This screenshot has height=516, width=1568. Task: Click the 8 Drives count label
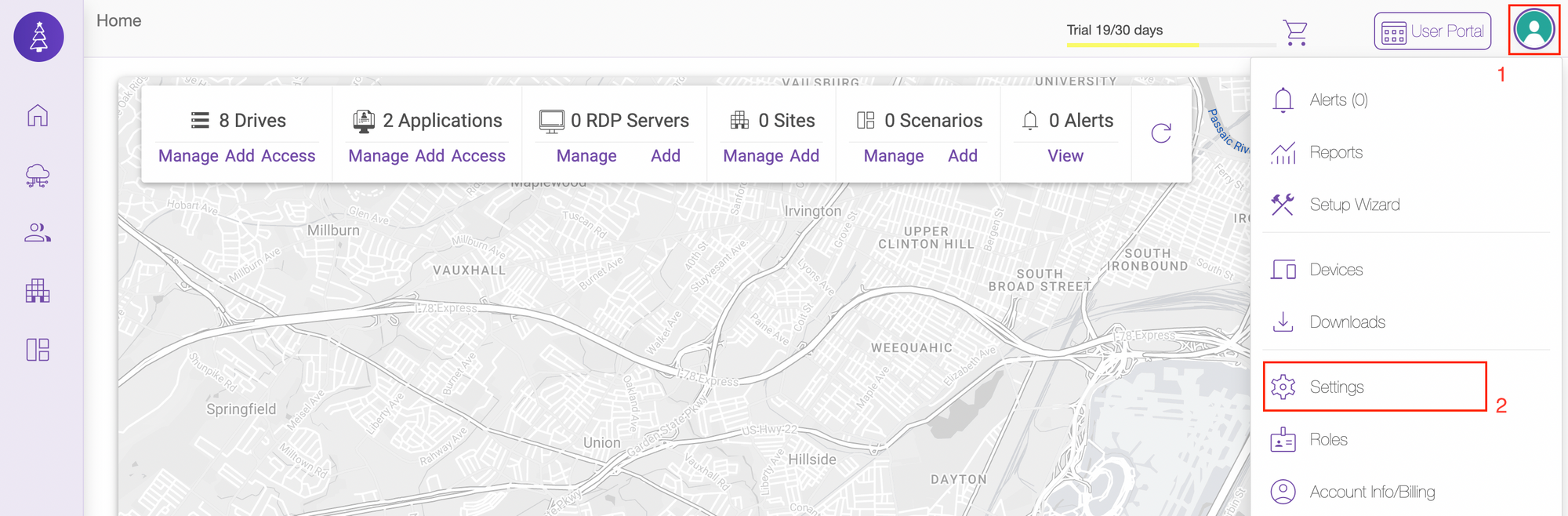252,120
